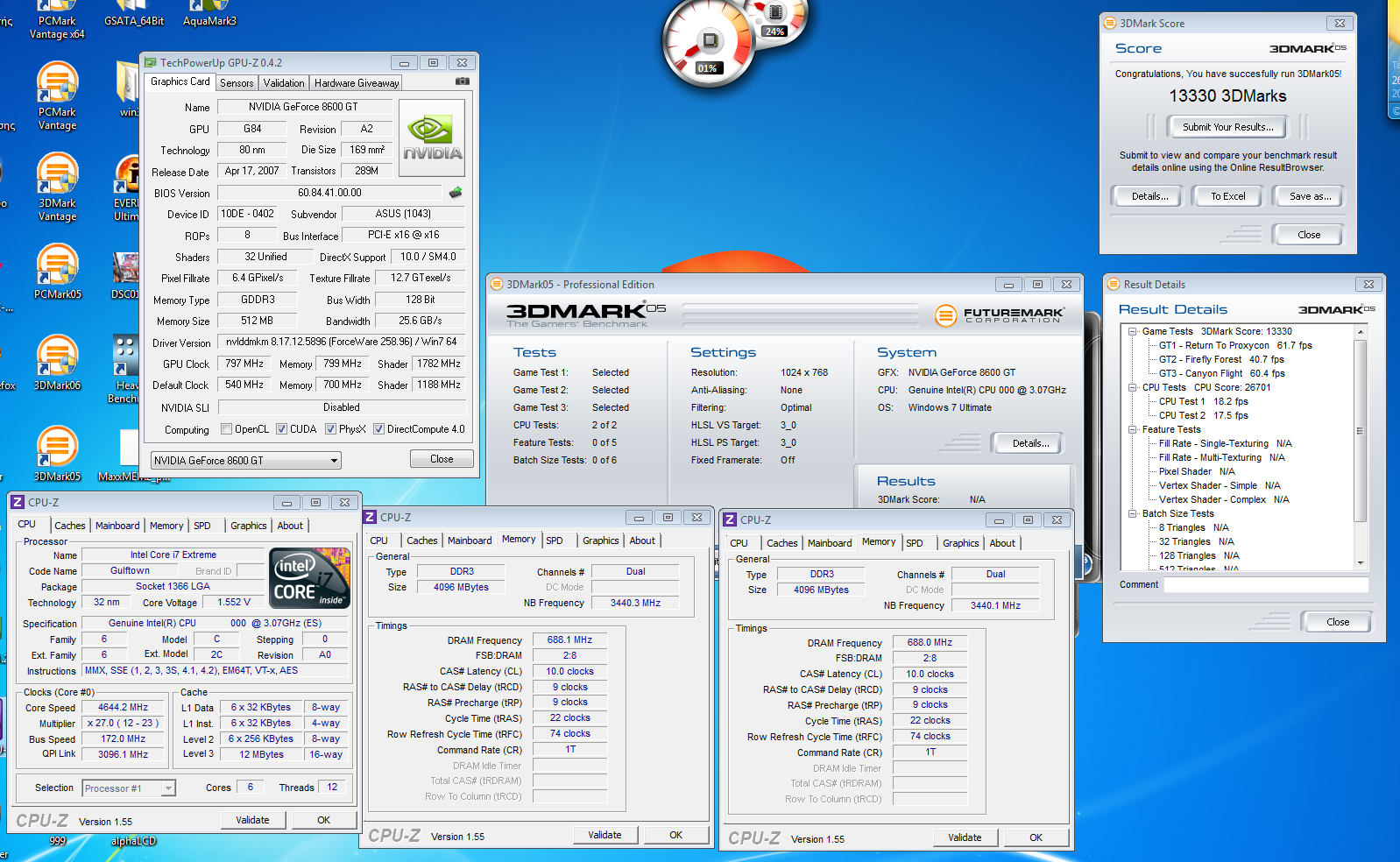Select GT2 - Firefly Forest result row

[x=1221, y=359]
